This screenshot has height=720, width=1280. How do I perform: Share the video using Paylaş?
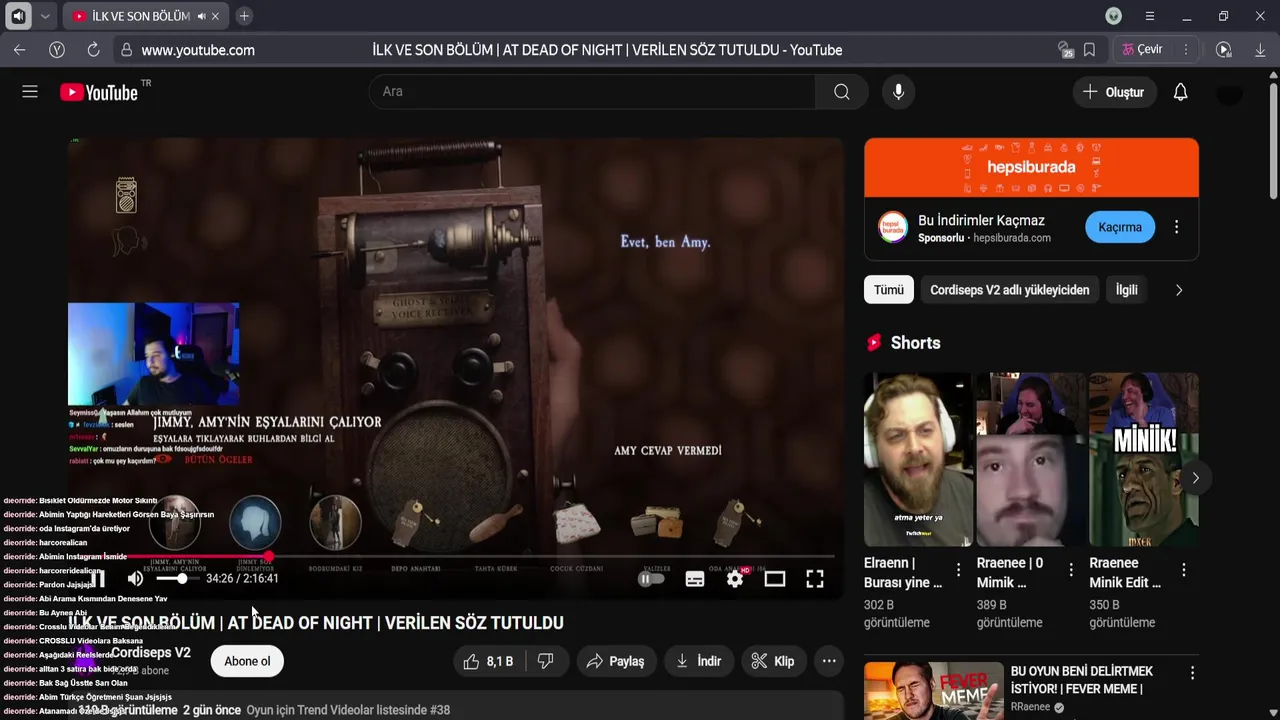[615, 661]
